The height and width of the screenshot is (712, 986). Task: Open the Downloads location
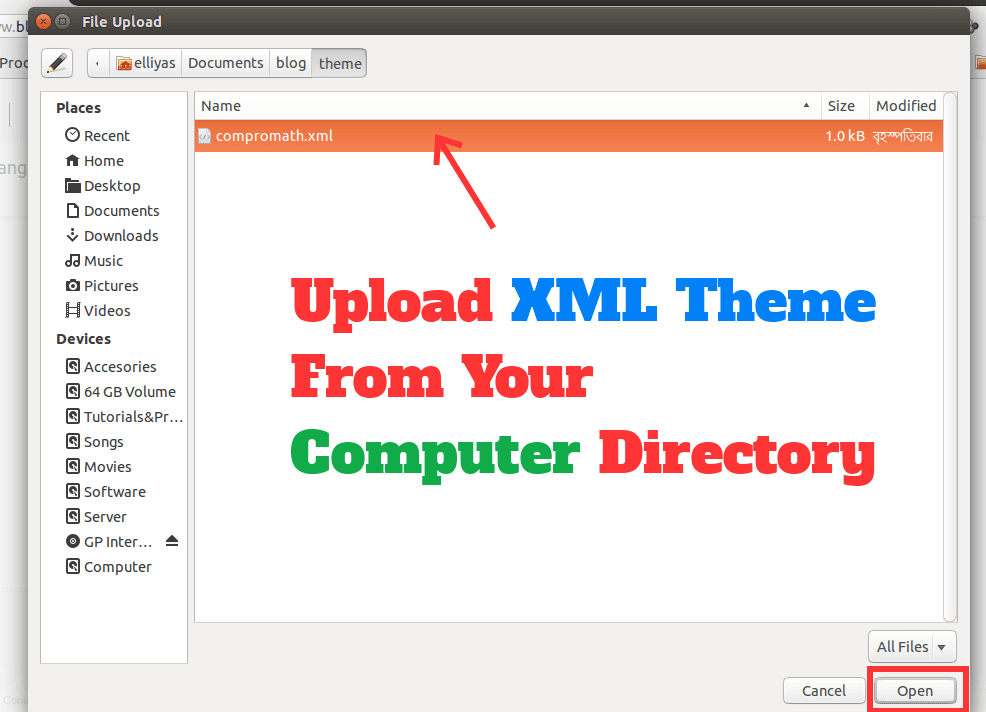point(120,235)
